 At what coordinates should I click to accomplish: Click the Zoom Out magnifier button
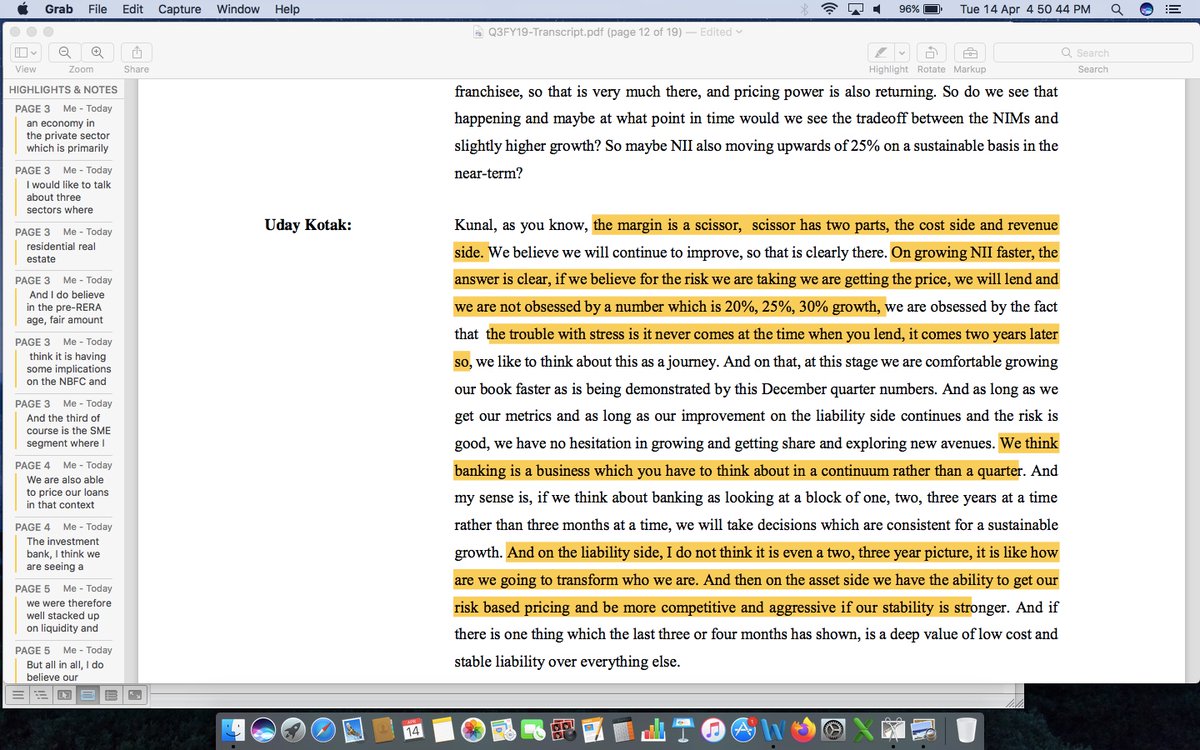[64, 52]
